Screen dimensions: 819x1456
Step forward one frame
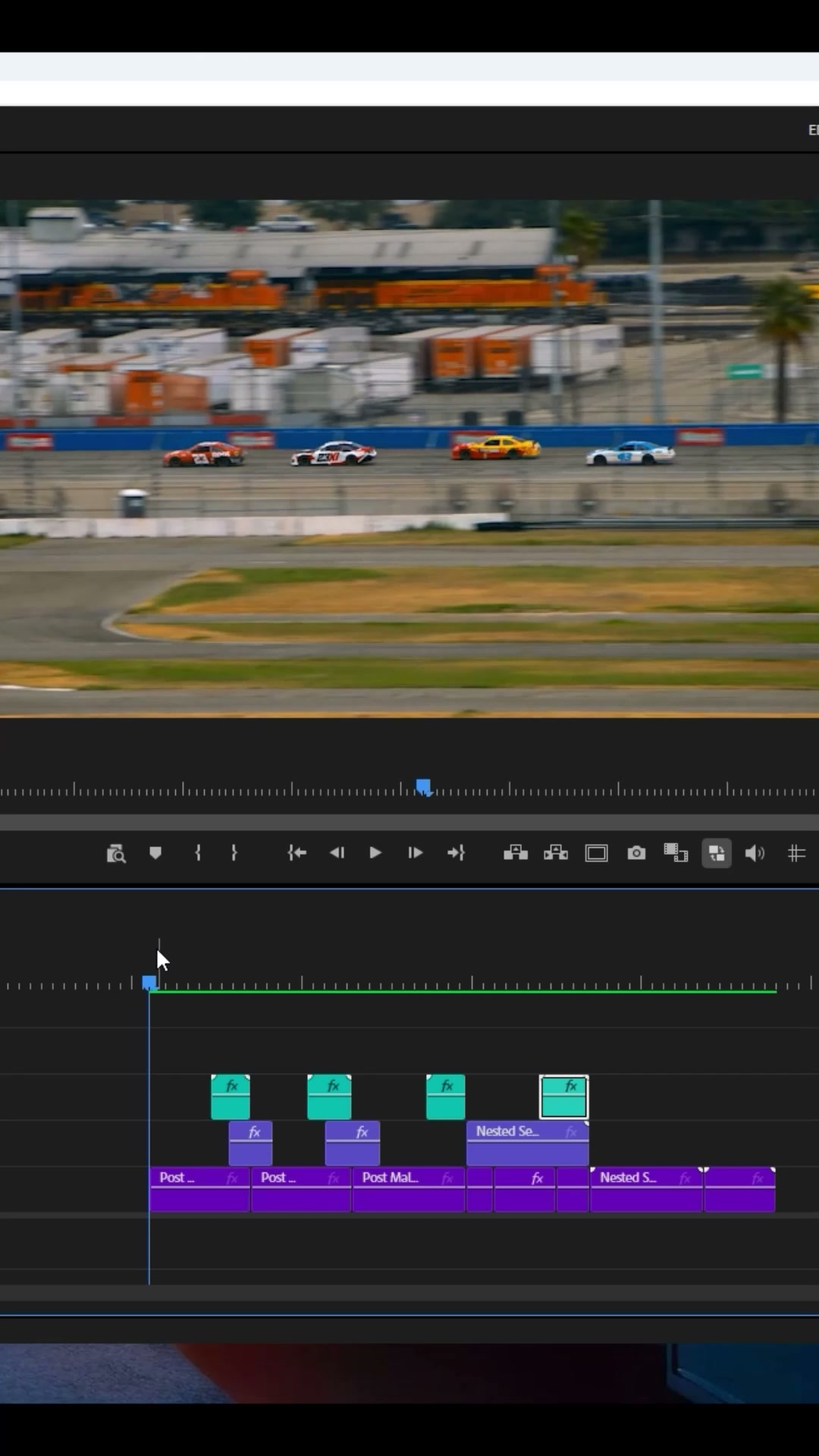(x=415, y=853)
